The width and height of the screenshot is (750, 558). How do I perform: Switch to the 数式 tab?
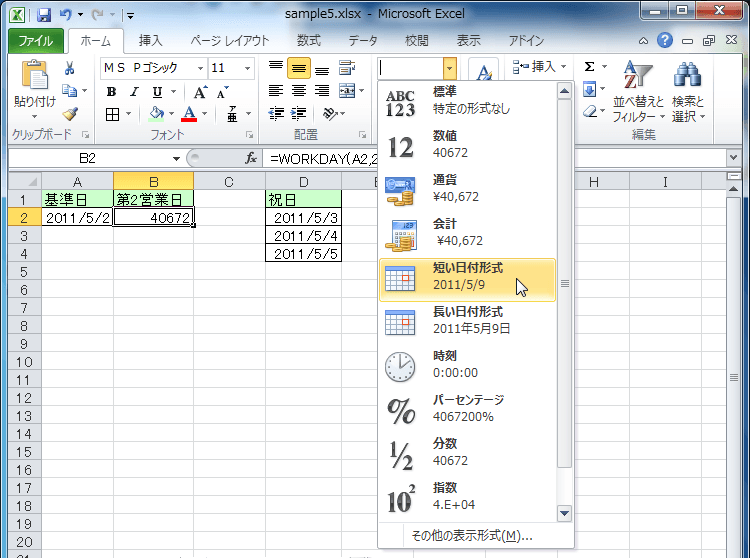point(309,41)
